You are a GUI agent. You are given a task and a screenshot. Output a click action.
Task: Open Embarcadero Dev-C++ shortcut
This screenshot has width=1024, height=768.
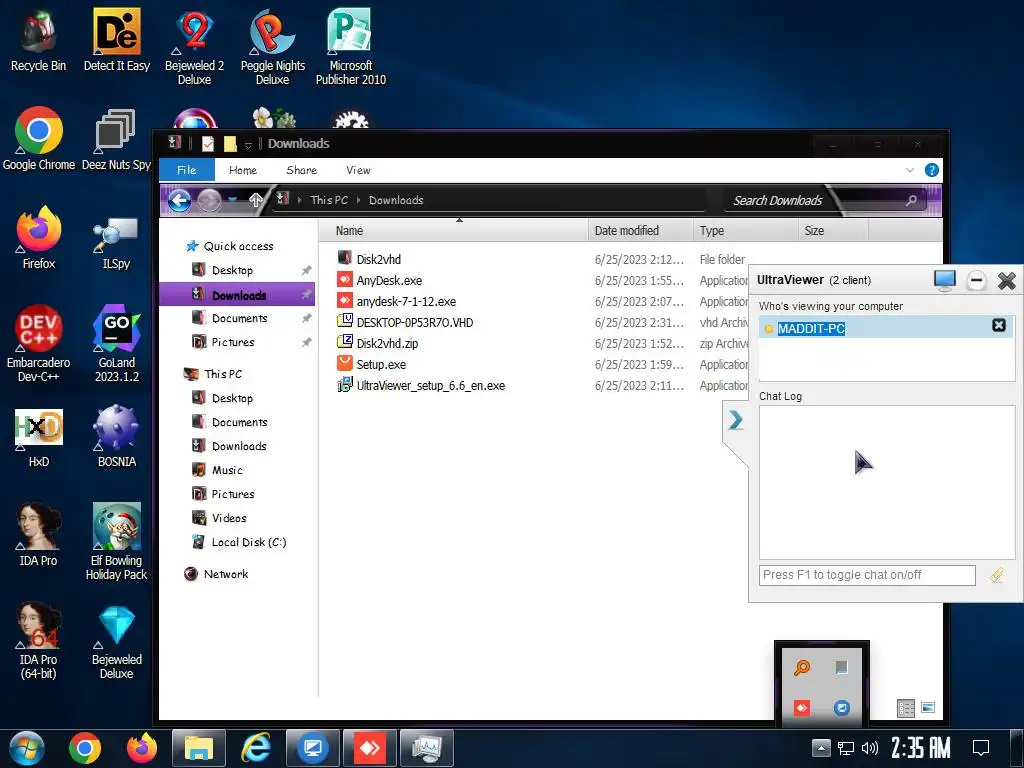39,344
